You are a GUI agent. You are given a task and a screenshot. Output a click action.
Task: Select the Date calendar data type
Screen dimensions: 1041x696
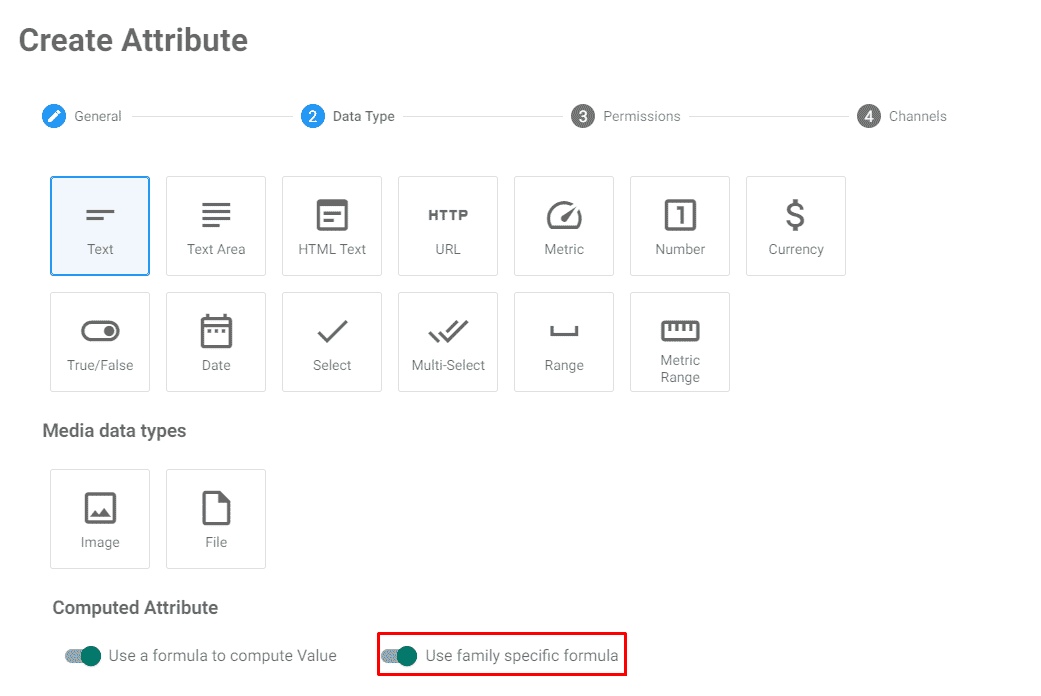216,342
